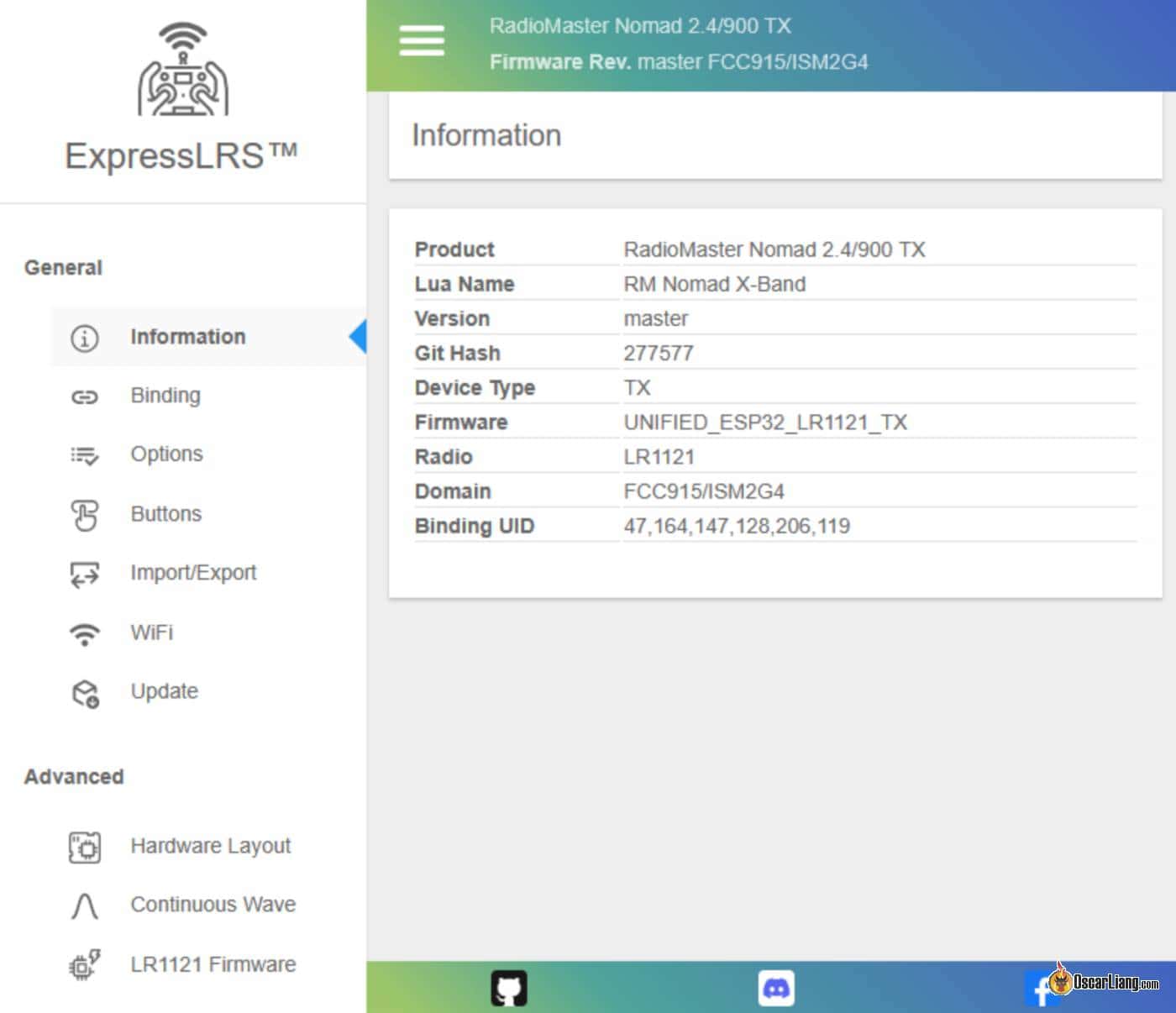The image size is (1176, 1013).
Task: Select the Binding UID value
Action: tap(737, 527)
